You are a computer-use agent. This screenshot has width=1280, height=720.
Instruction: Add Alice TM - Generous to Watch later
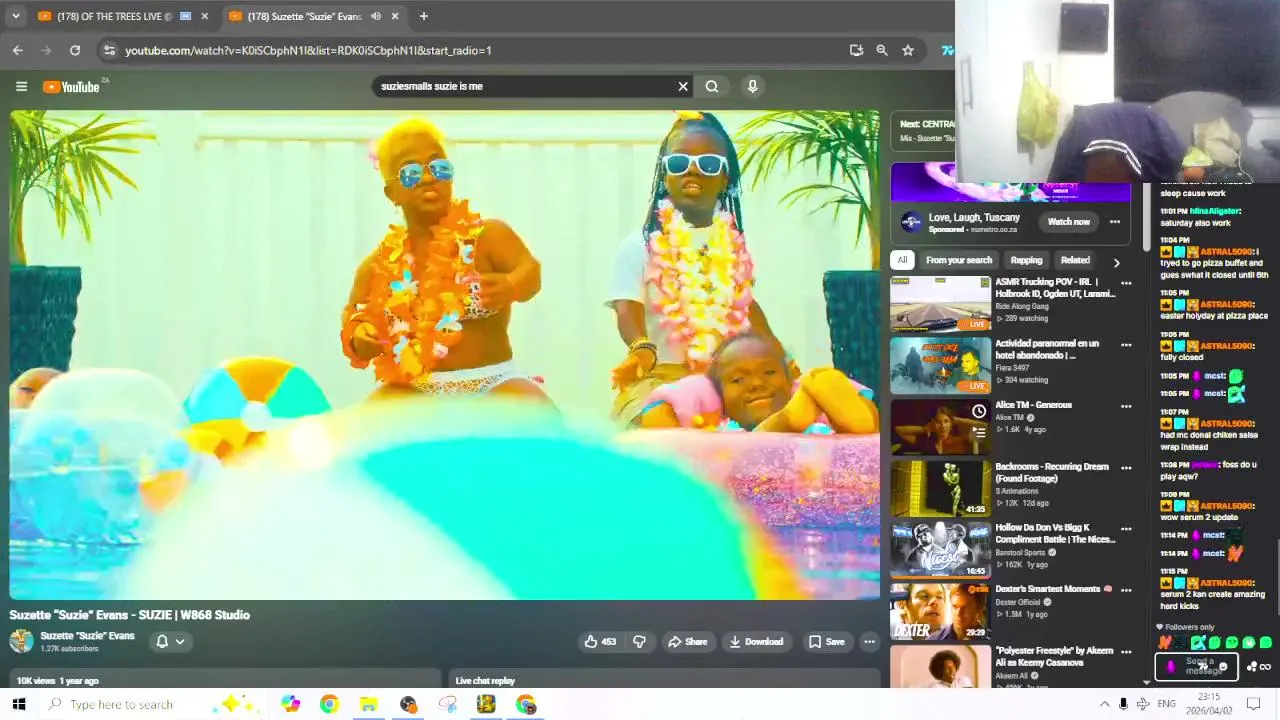pyautogui.click(x=979, y=411)
